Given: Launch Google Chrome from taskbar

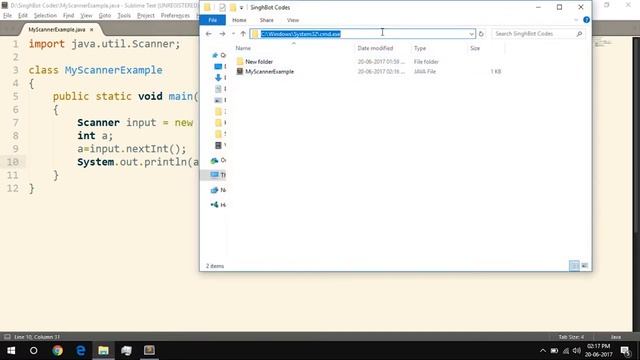Looking at the screenshot, I should click(57, 351).
